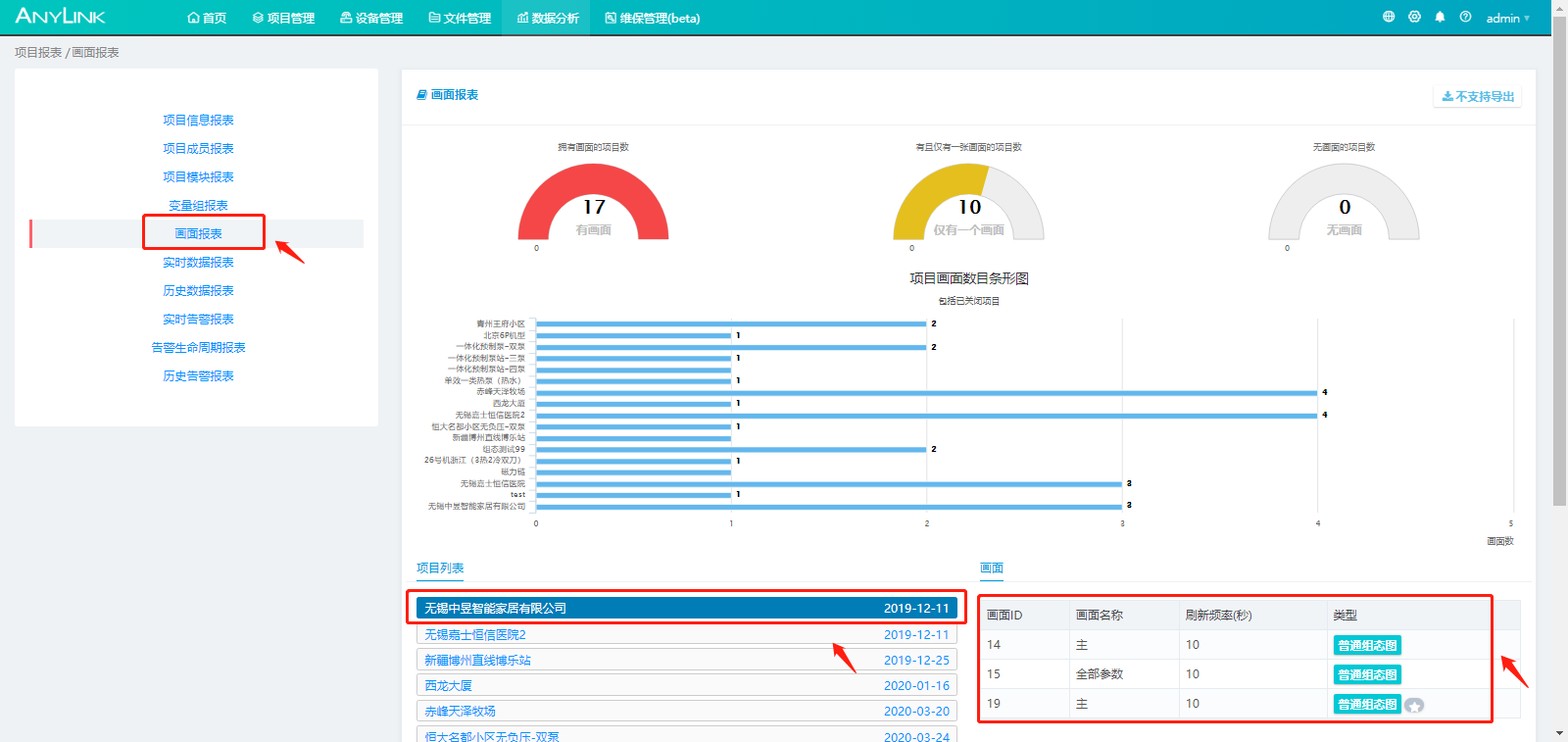Open 实时告警报表 in the sidebar
The width and height of the screenshot is (1568, 742).
198,319
